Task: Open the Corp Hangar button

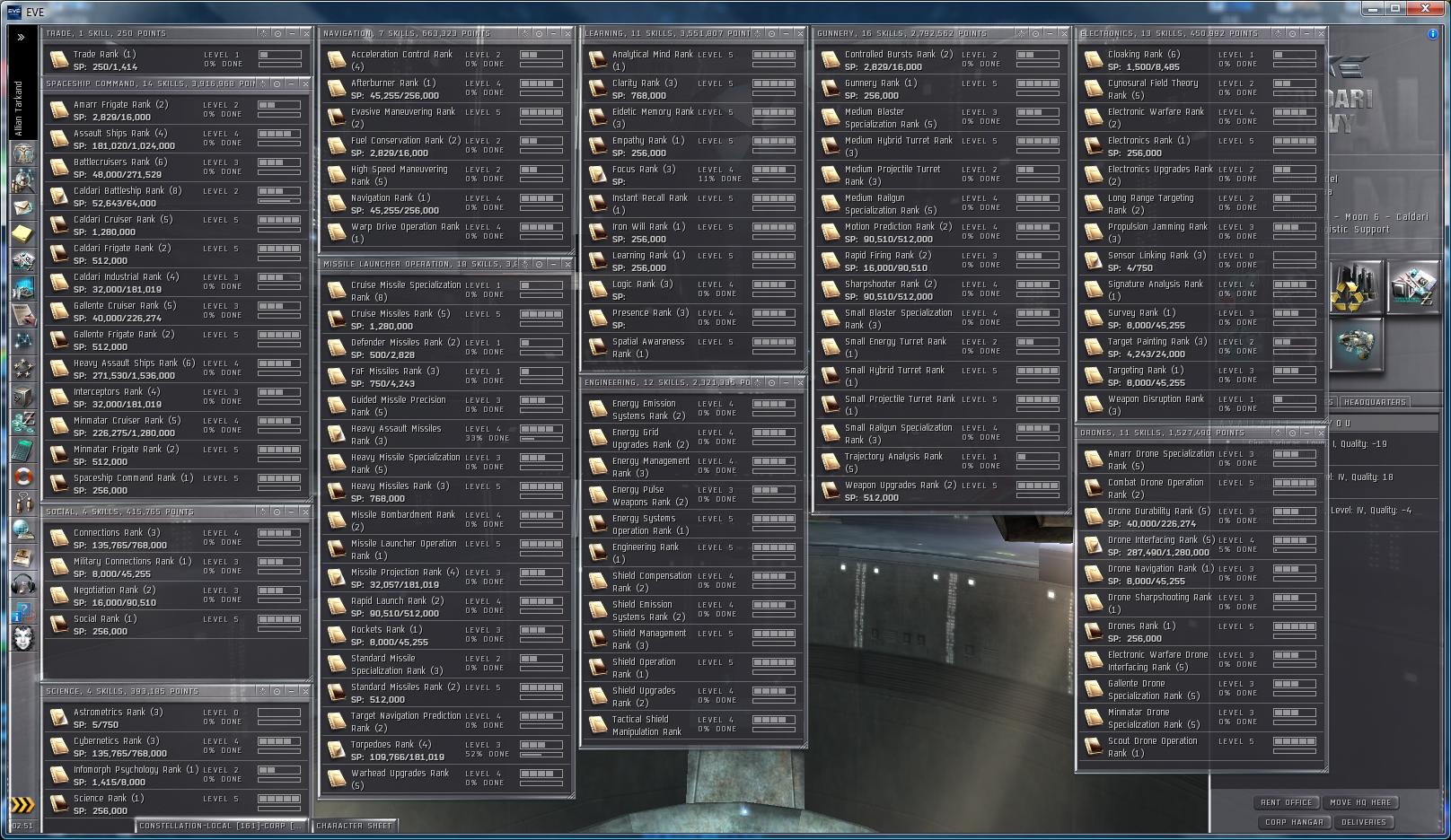Action: pos(1294,822)
